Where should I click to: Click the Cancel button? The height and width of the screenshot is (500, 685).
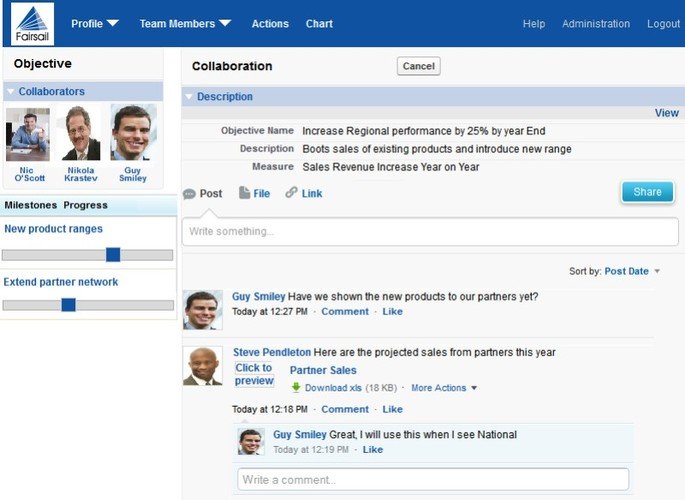419,66
